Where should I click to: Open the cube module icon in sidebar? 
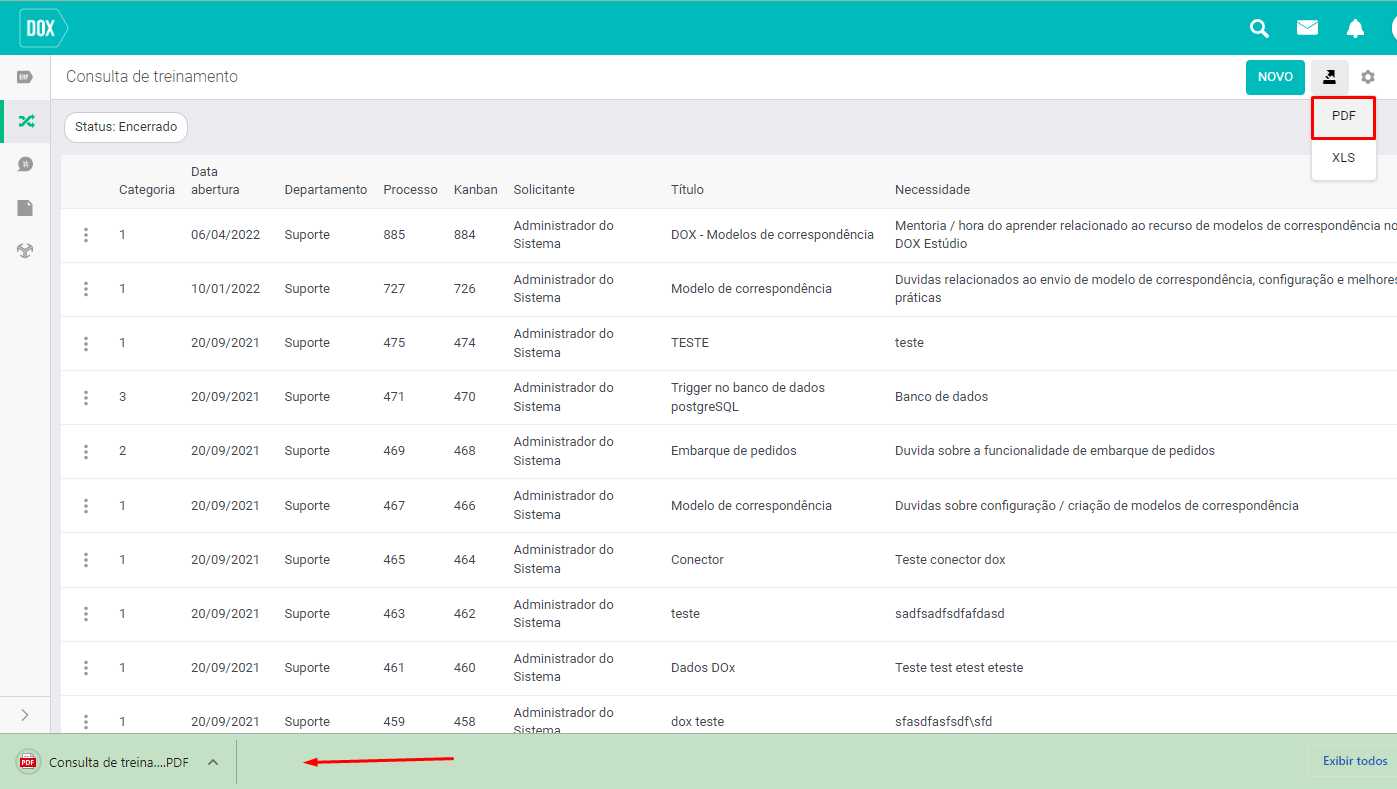[x=25, y=251]
